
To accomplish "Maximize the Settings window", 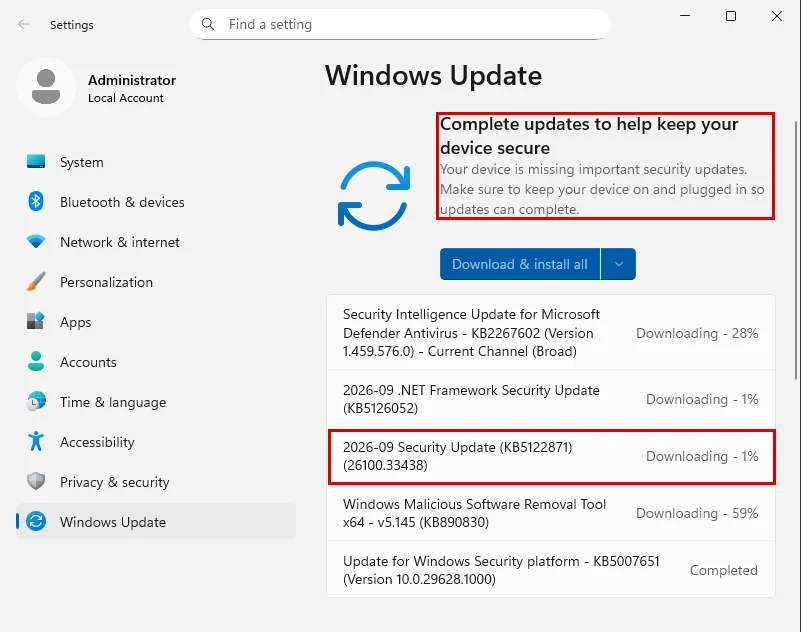I will click(731, 16).
